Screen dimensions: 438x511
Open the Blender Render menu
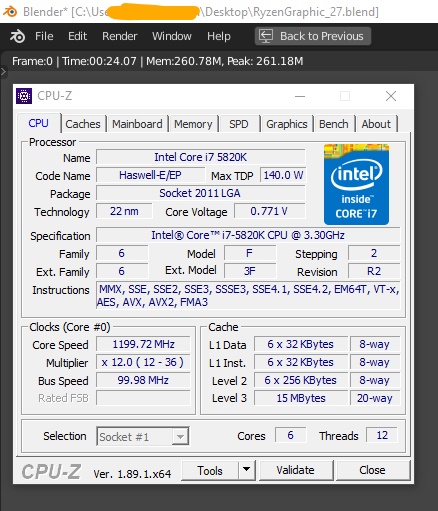point(119,36)
